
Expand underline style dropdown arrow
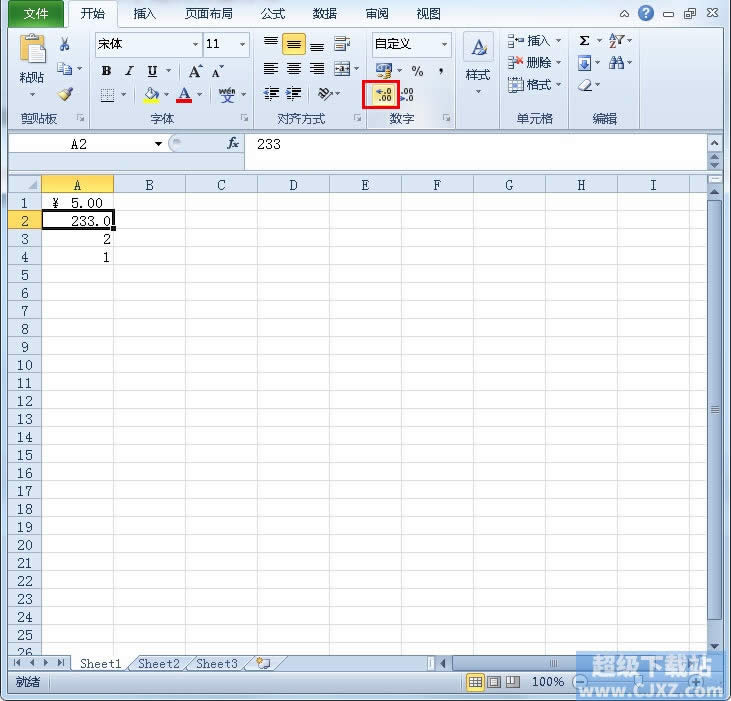[x=169, y=71]
